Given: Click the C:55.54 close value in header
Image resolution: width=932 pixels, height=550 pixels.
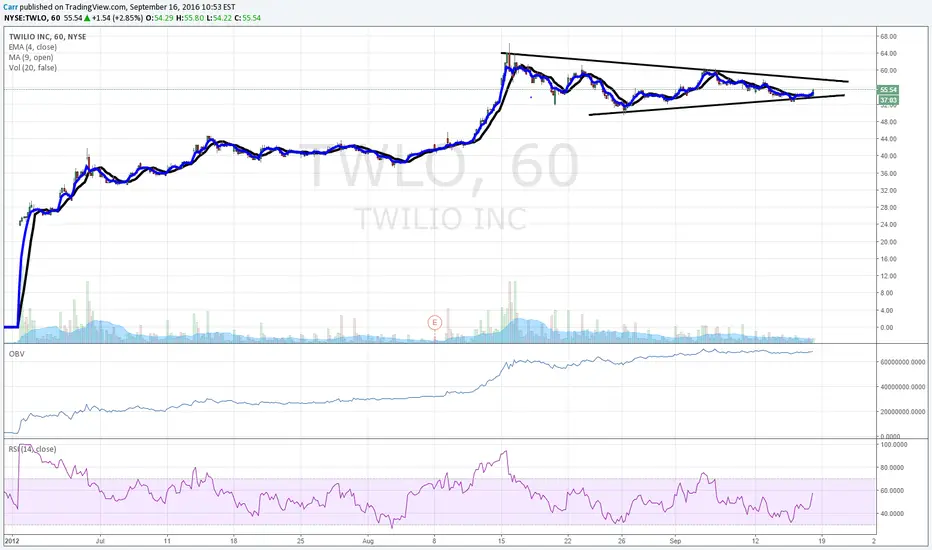Looking at the screenshot, I should coord(248,18).
